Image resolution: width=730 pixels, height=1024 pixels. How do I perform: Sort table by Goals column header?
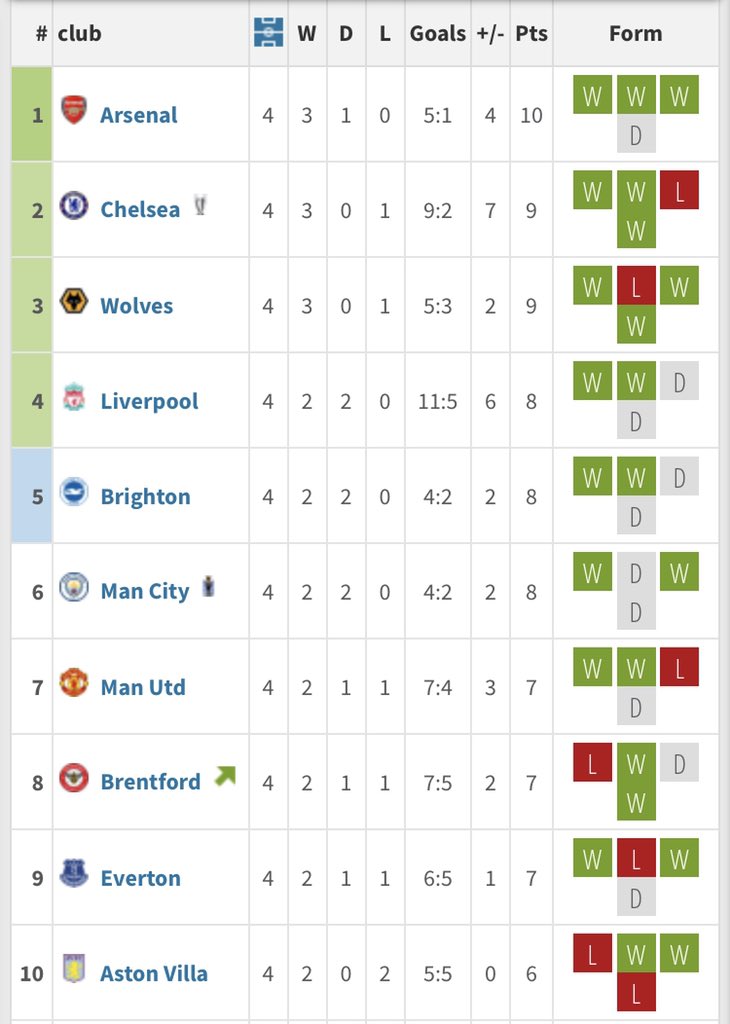click(x=437, y=33)
